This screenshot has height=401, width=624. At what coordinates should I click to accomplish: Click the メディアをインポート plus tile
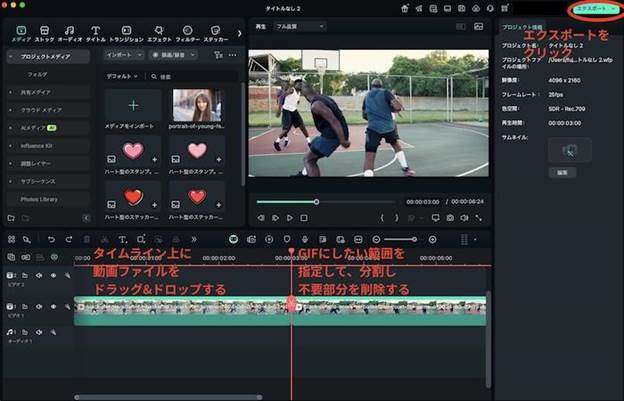(133, 105)
